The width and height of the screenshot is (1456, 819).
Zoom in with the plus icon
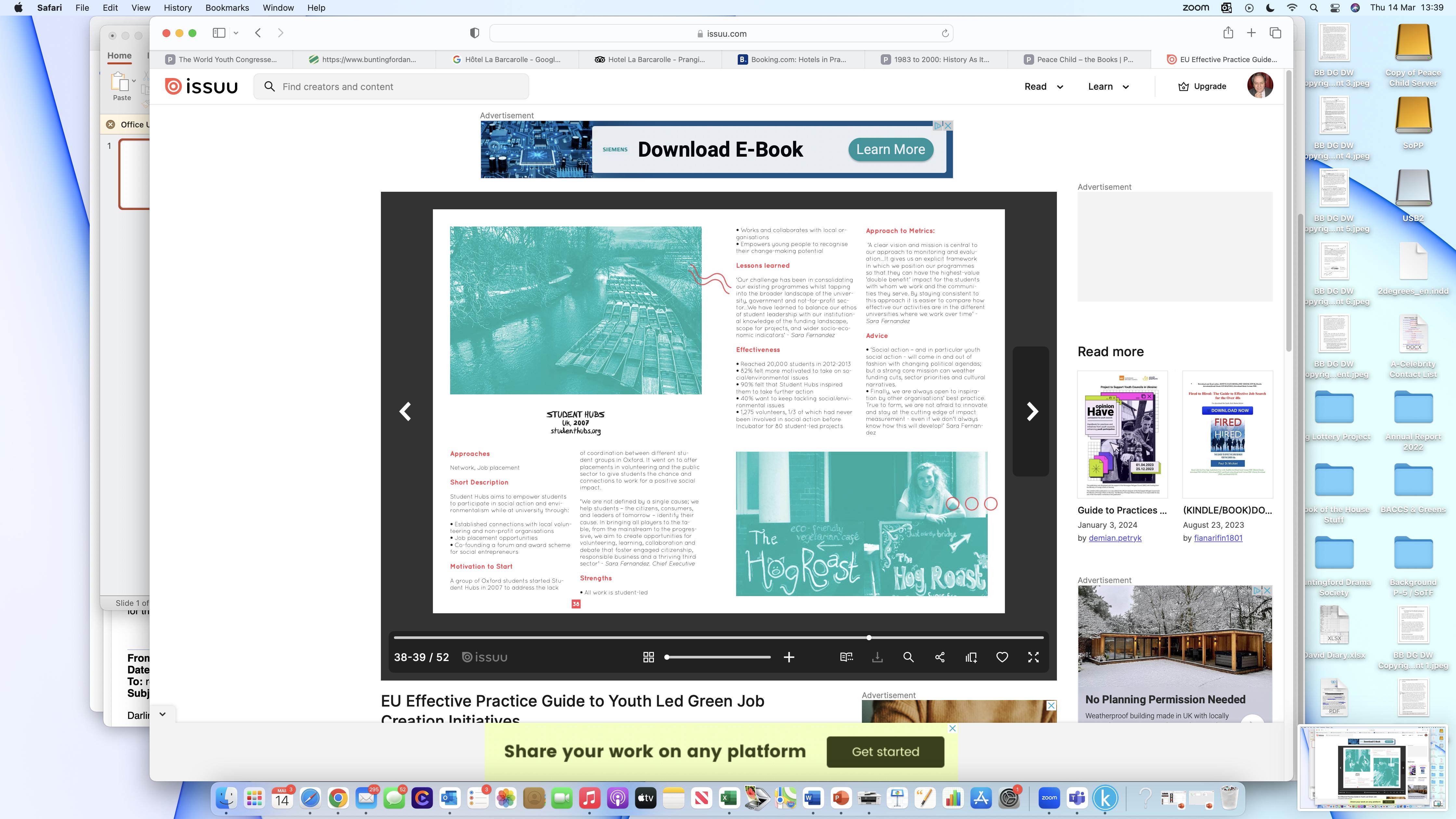point(788,657)
